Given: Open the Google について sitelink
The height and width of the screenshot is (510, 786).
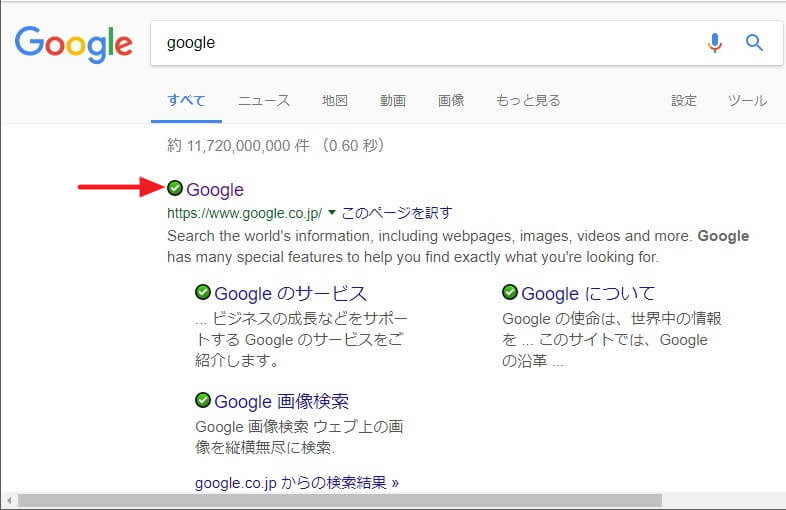Looking at the screenshot, I should [x=588, y=293].
